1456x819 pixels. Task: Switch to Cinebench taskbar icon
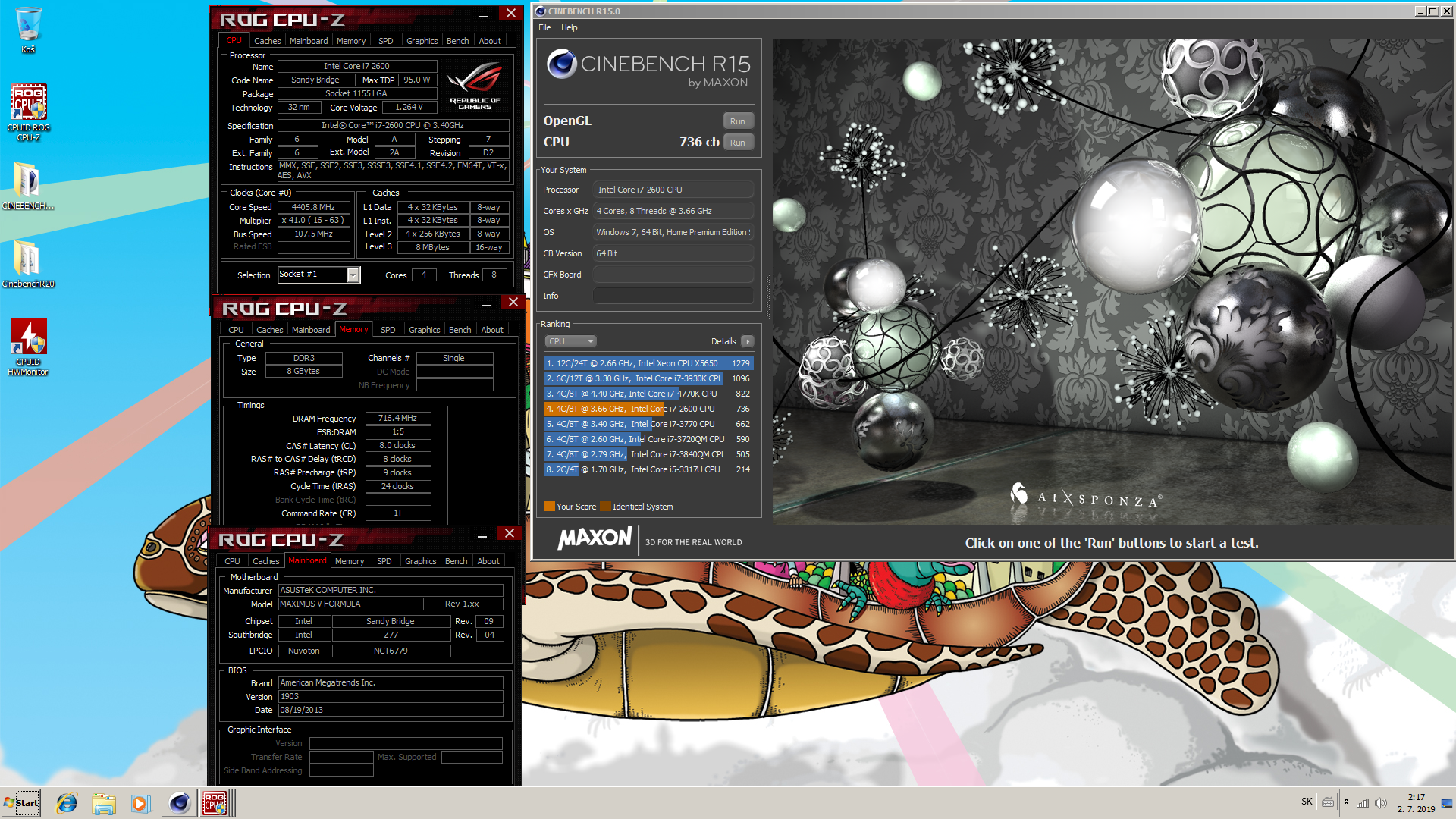tap(179, 803)
